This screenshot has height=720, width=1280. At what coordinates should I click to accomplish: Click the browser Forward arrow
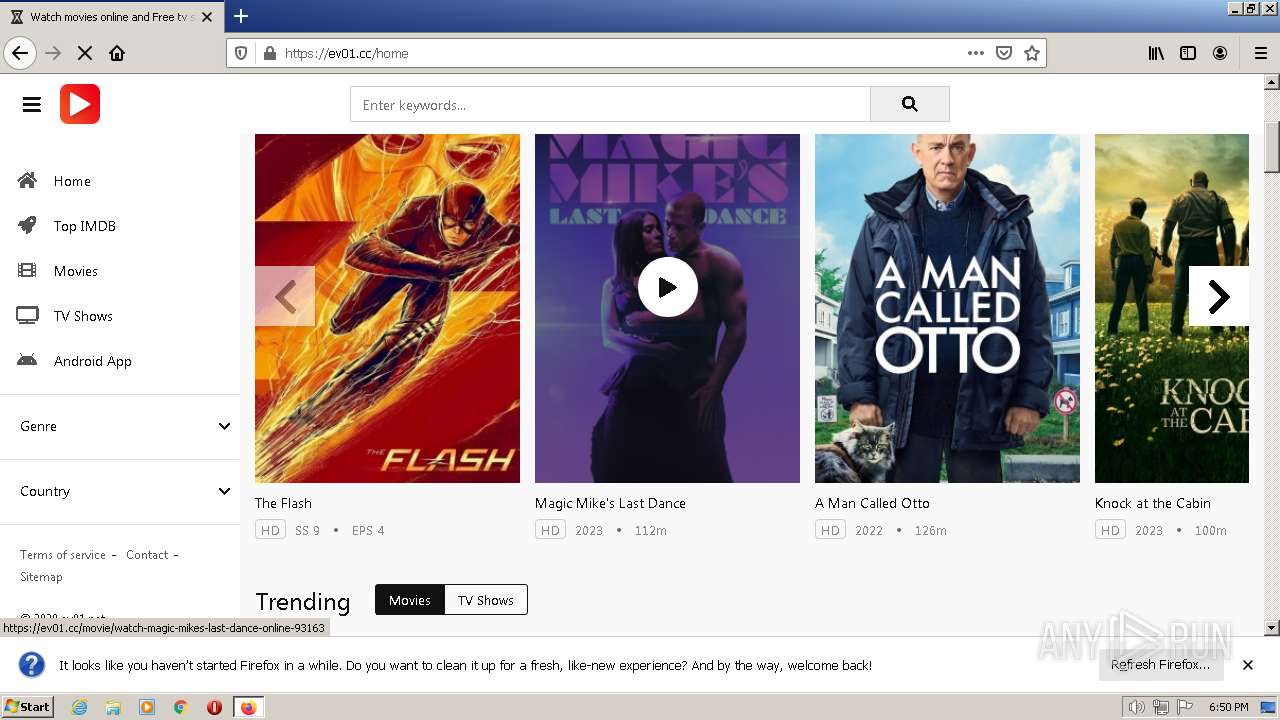(x=53, y=53)
